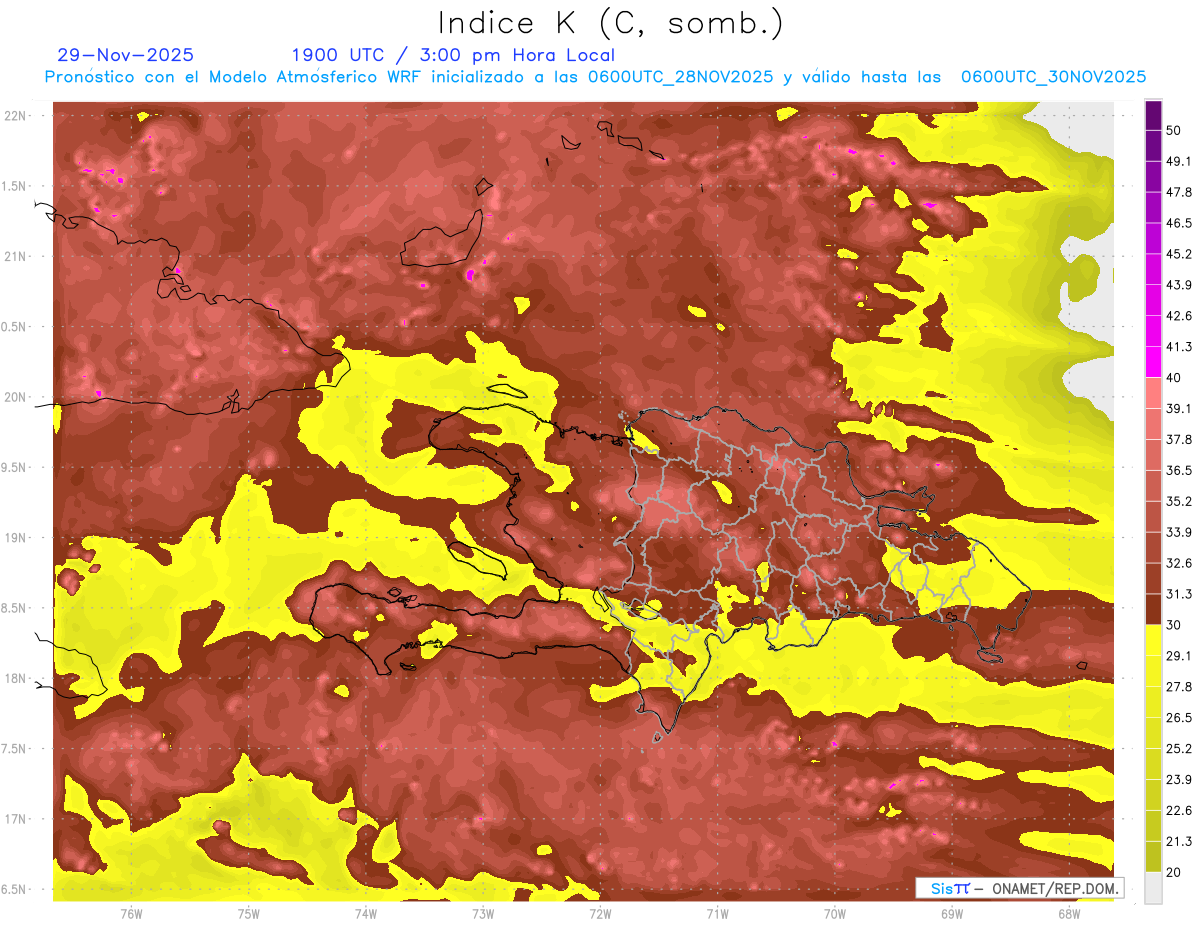Viewport: 1200px width, 927px height.
Task: Click the latitude label '22N'
Action: point(17,116)
